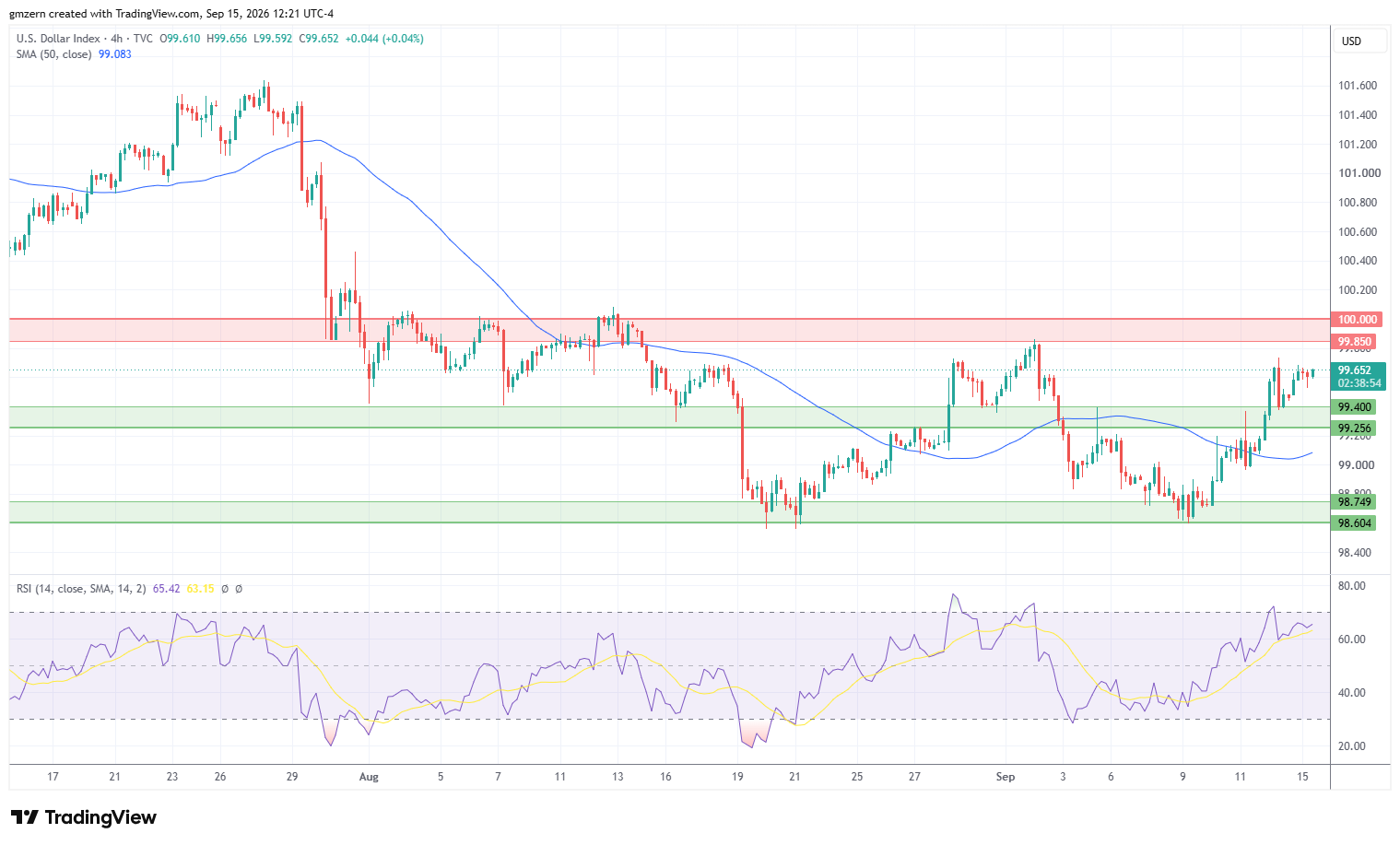
Task: Click the RSI moving average value 63.15
Action: (x=200, y=588)
